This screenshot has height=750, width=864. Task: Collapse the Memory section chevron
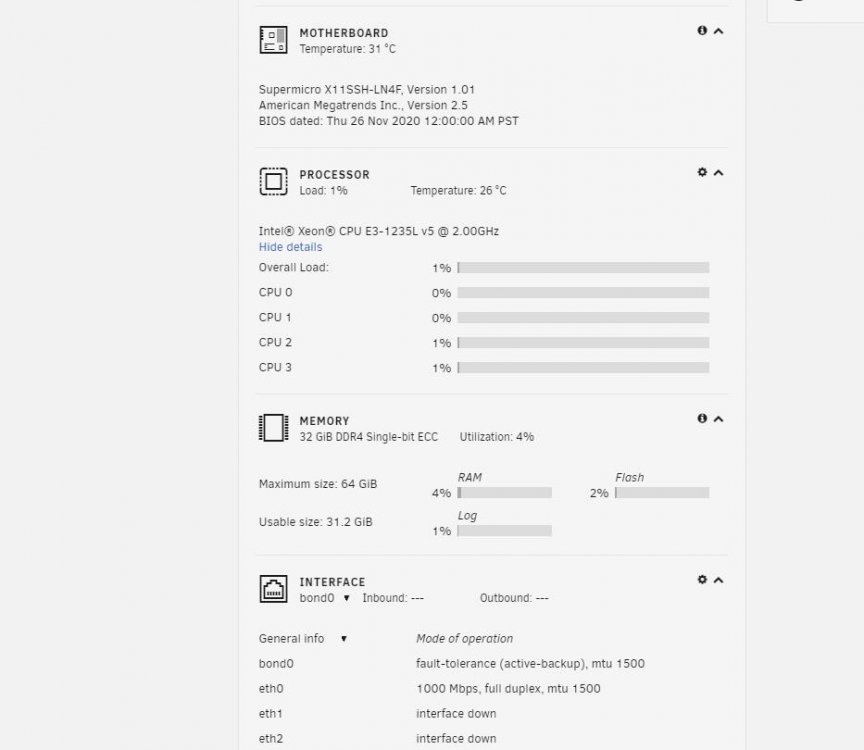[x=719, y=419]
